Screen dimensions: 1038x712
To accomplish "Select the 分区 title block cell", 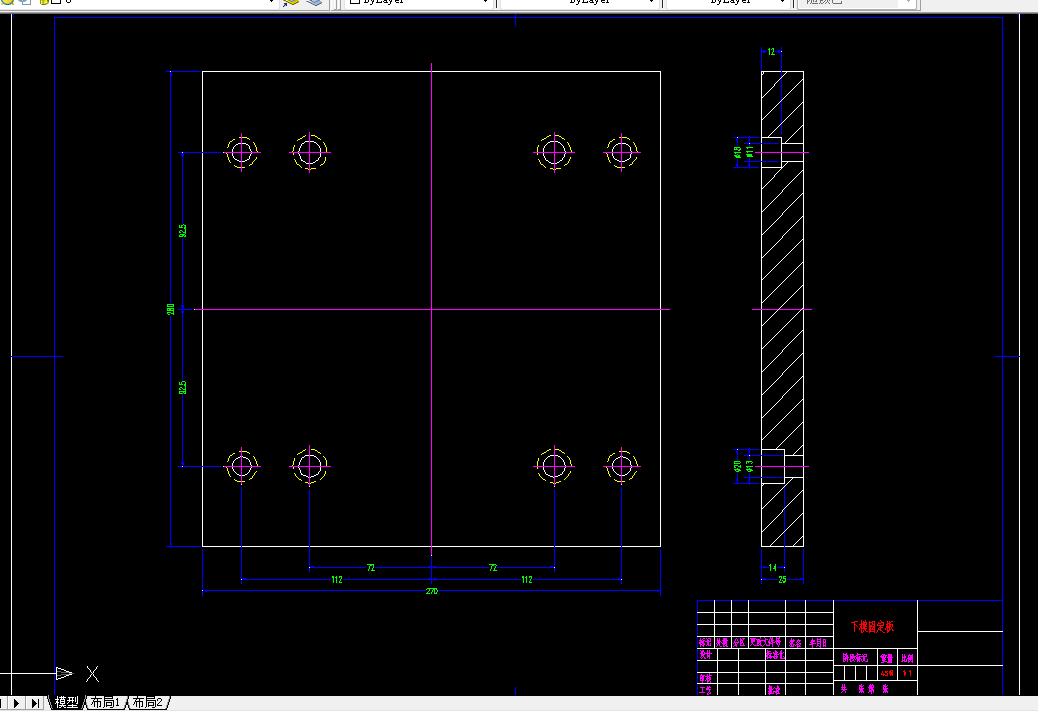I will pyautogui.click(x=739, y=643).
